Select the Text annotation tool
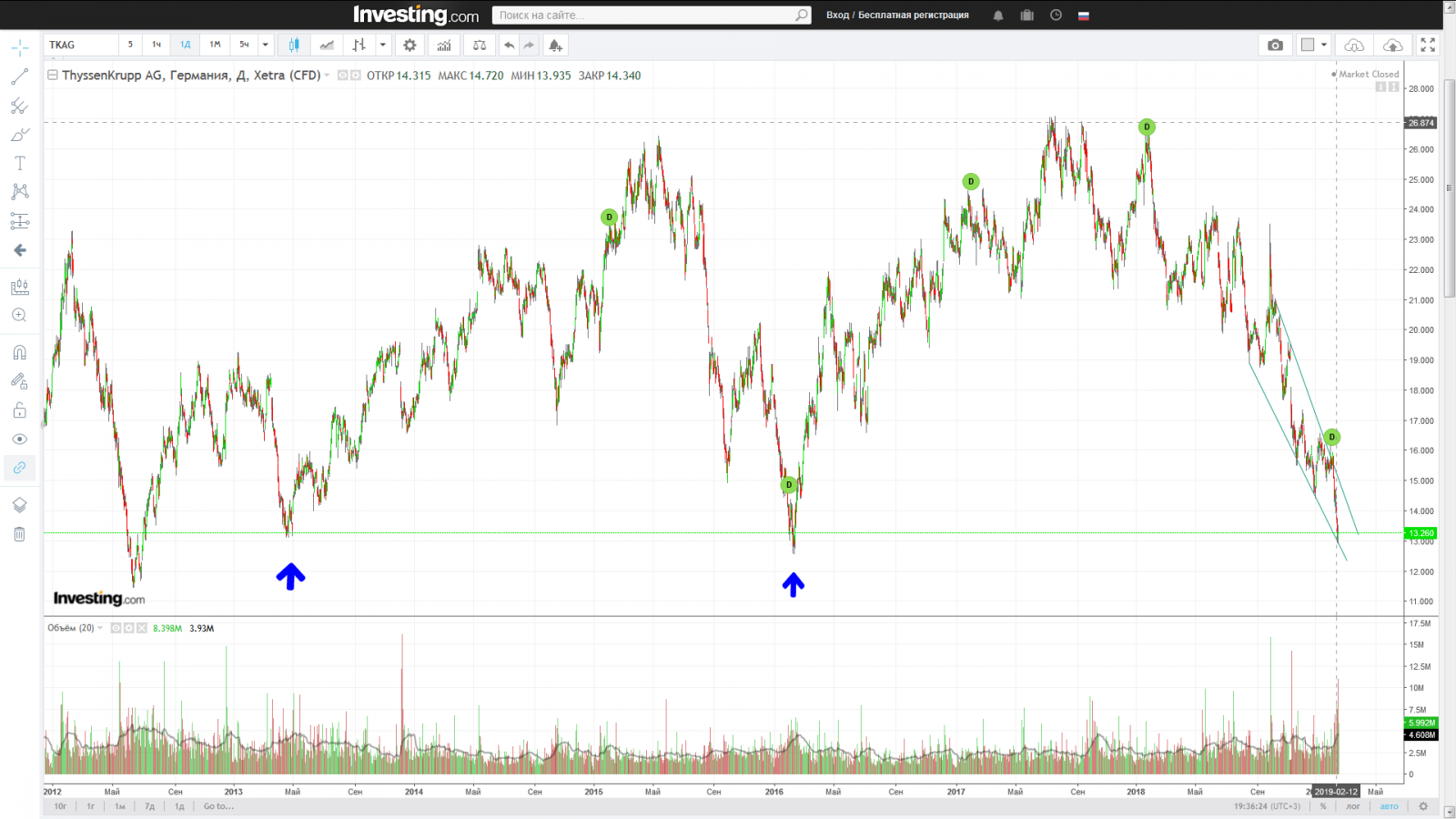The width and height of the screenshot is (1456, 819). [x=19, y=163]
